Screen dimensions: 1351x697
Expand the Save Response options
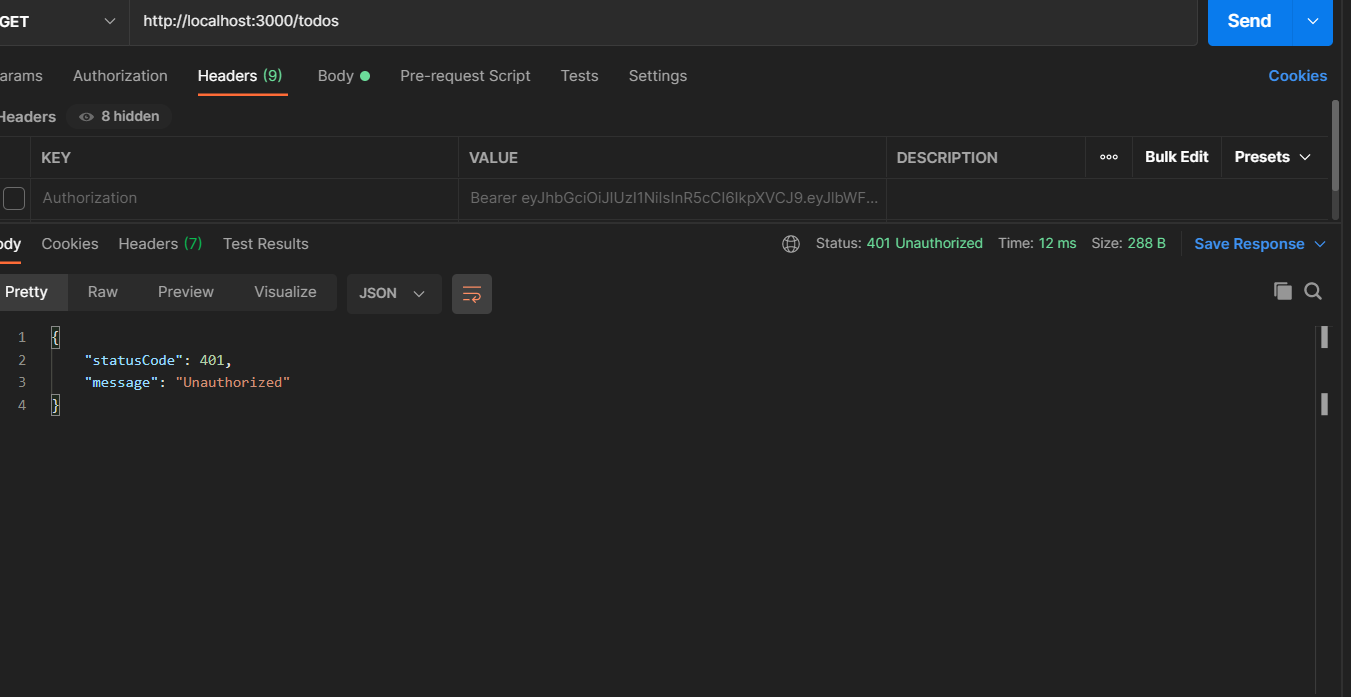pos(1321,243)
